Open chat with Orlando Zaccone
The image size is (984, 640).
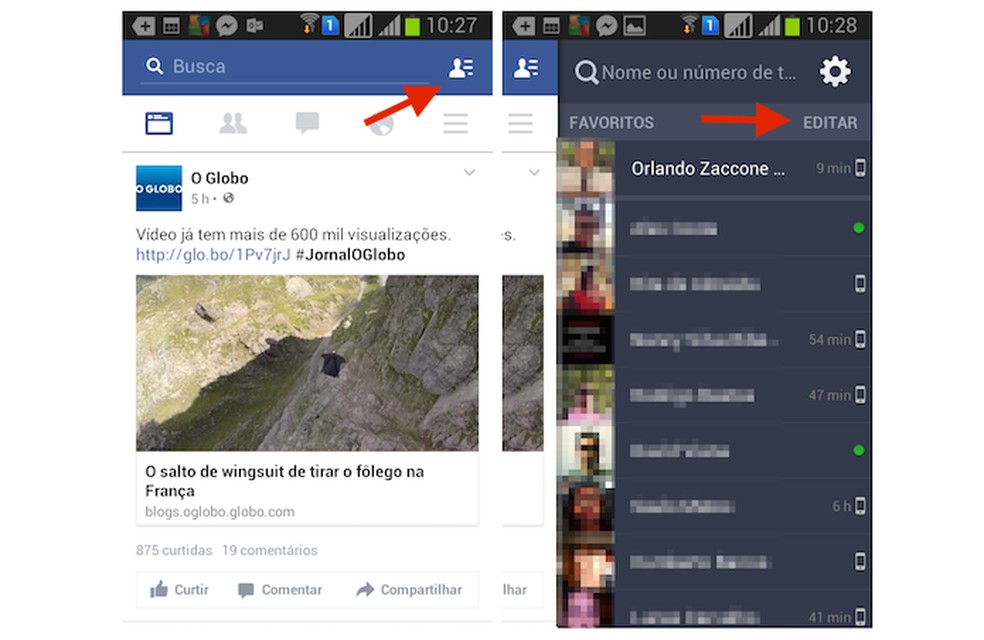pyautogui.click(x=714, y=168)
